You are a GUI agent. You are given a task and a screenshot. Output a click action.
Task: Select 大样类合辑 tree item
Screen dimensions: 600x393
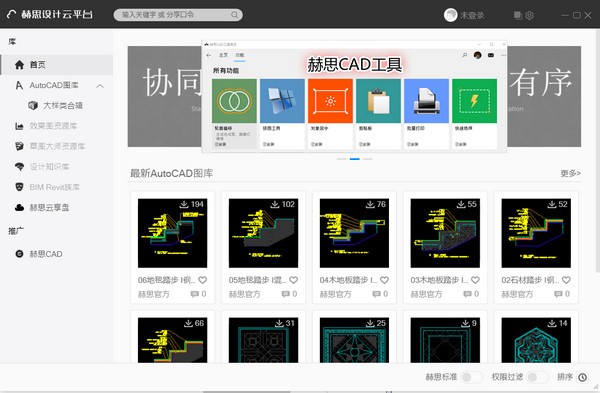click(x=63, y=106)
